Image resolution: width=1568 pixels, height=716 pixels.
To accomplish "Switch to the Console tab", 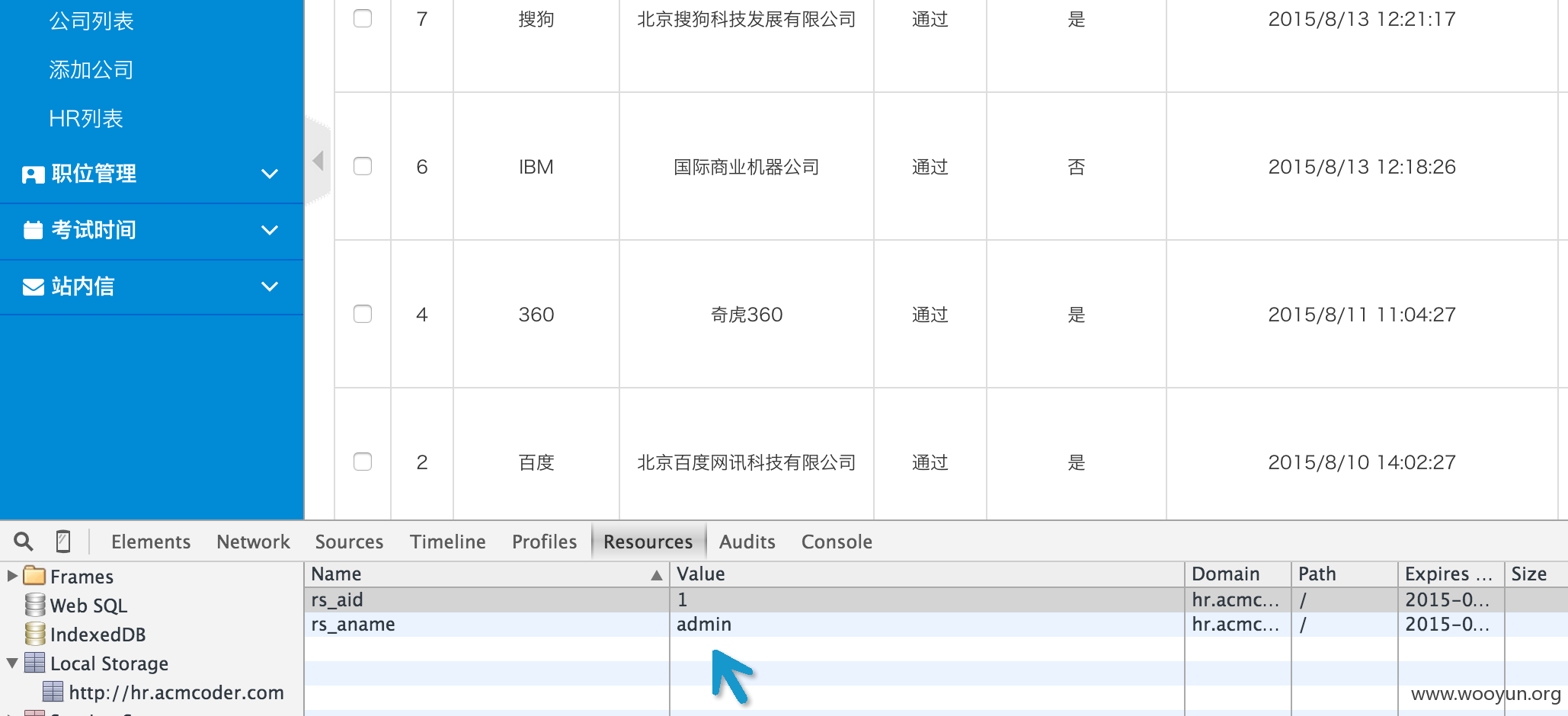I will [x=837, y=542].
